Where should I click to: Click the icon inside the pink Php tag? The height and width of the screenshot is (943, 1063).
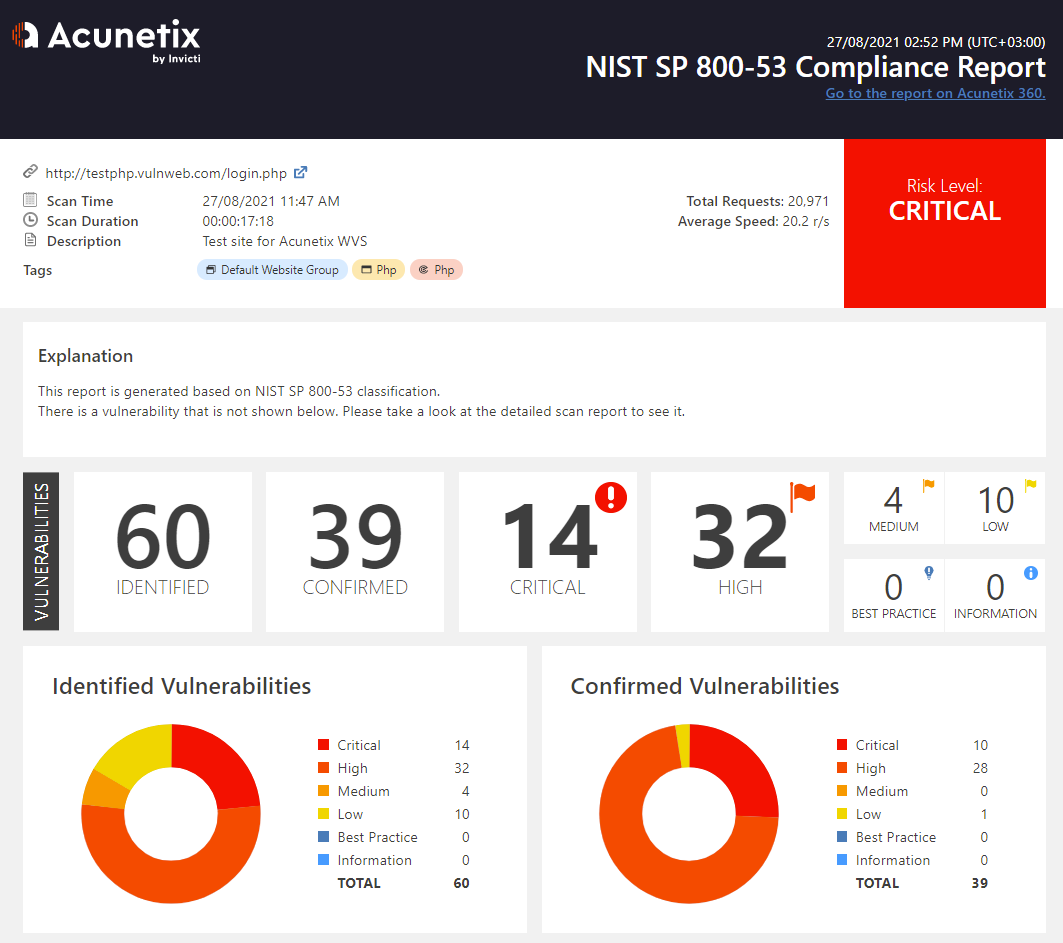coord(423,270)
